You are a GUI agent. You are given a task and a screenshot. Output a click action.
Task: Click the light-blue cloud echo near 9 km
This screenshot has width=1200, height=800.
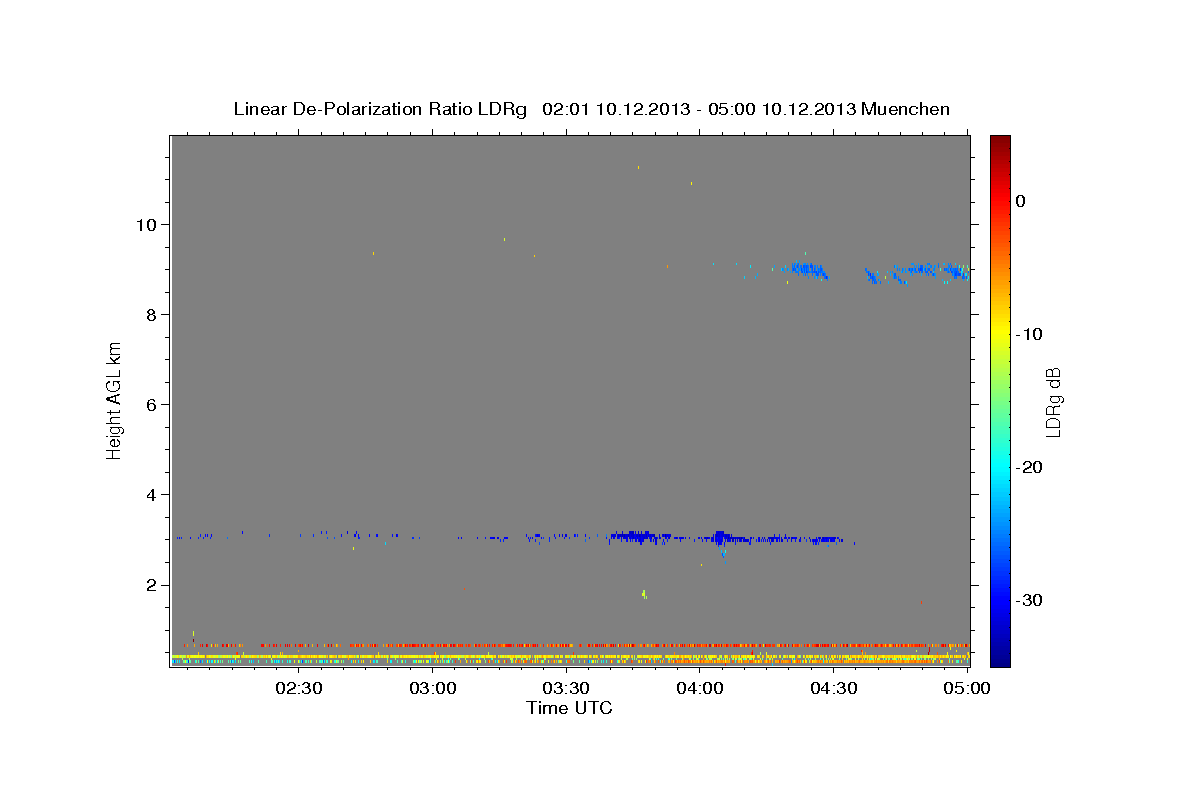click(x=806, y=269)
